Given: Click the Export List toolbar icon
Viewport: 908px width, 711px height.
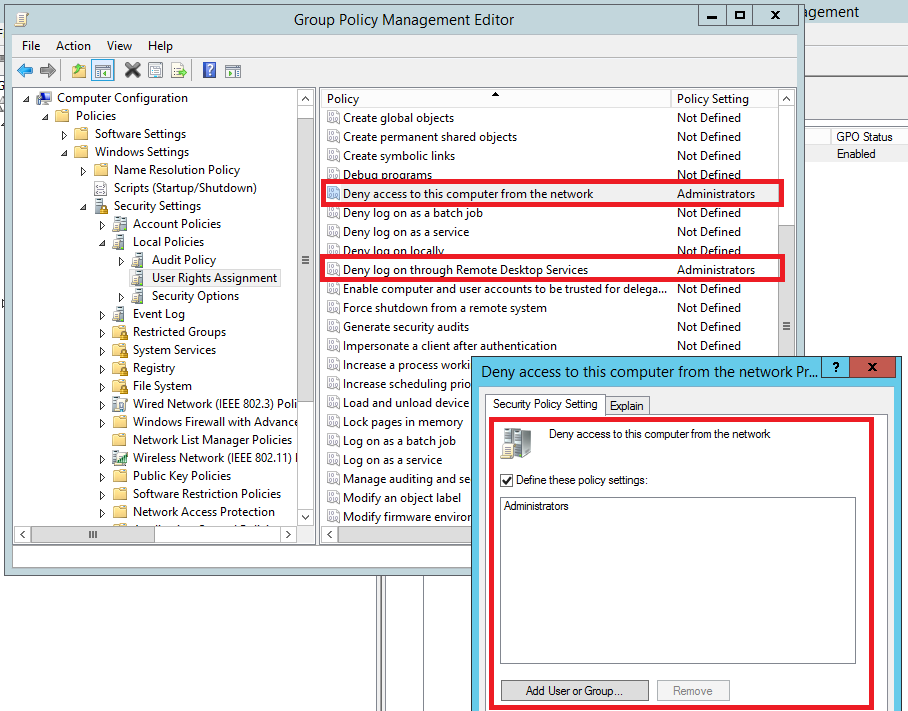Looking at the screenshot, I should tap(179, 70).
